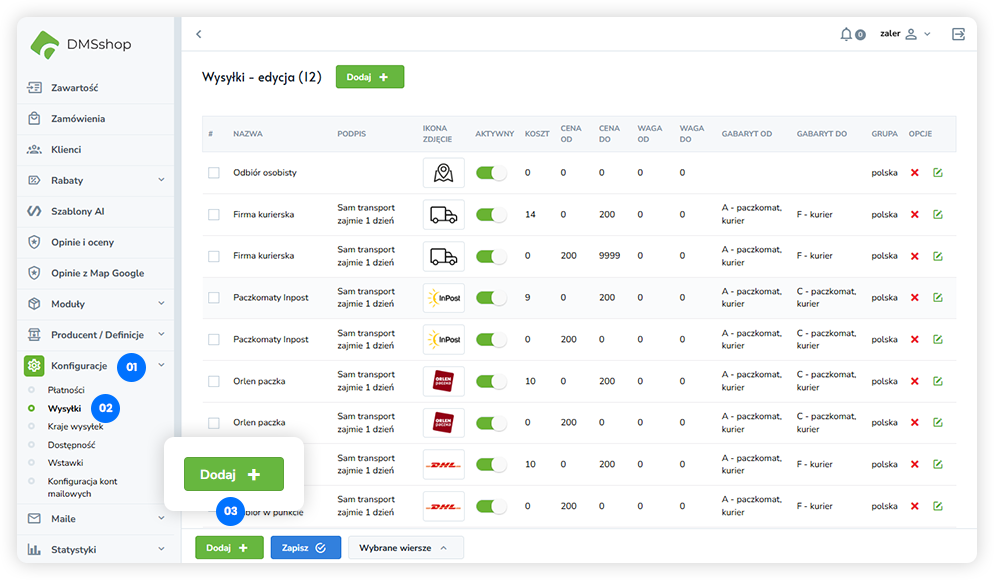This screenshot has width=994, height=580.
Task: Click Dodaj button next to page title
Action: (369, 77)
